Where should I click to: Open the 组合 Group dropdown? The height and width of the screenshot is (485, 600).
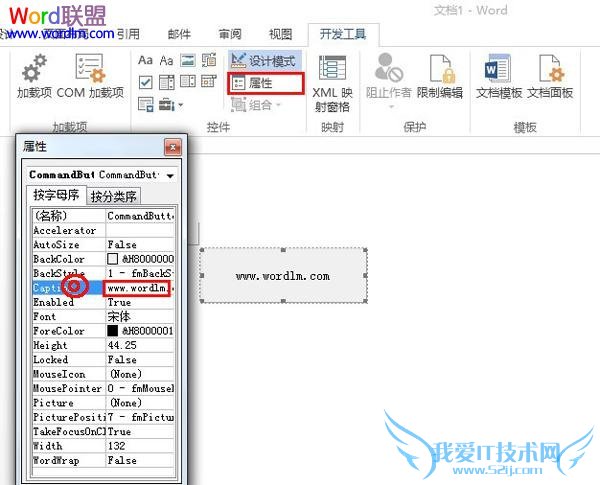pyautogui.click(x=256, y=105)
